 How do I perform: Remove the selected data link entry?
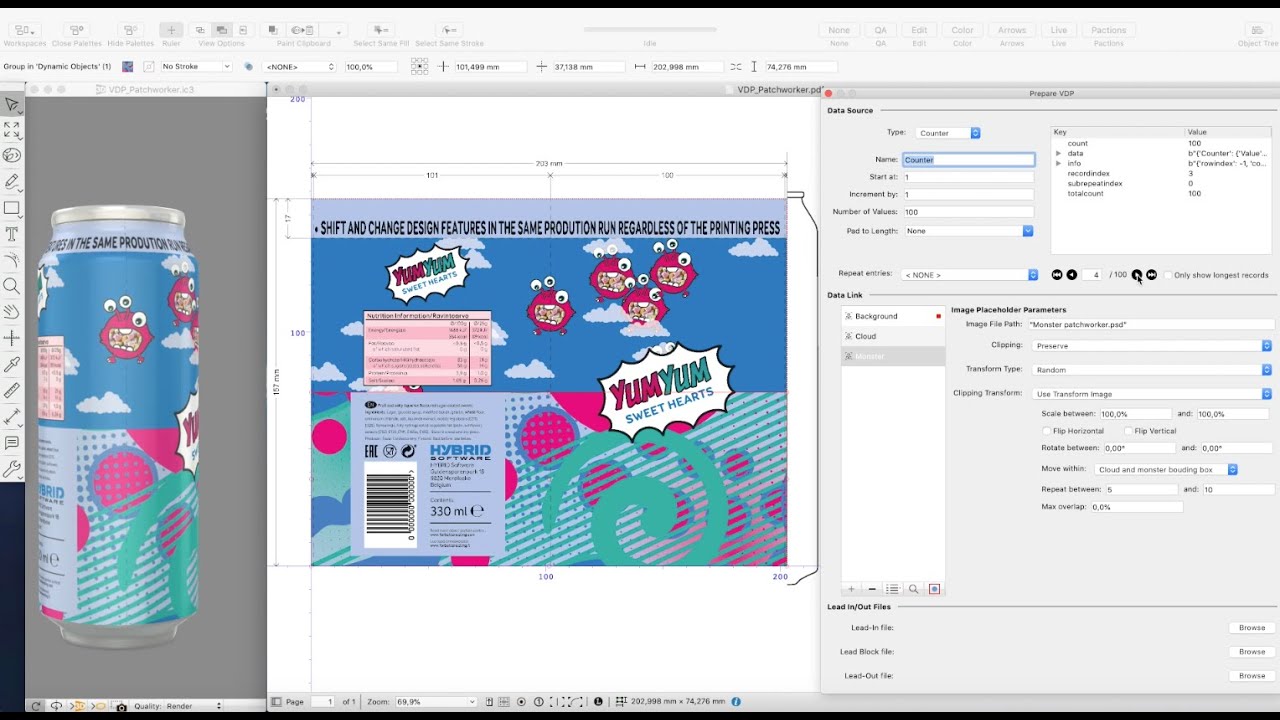tap(872, 589)
